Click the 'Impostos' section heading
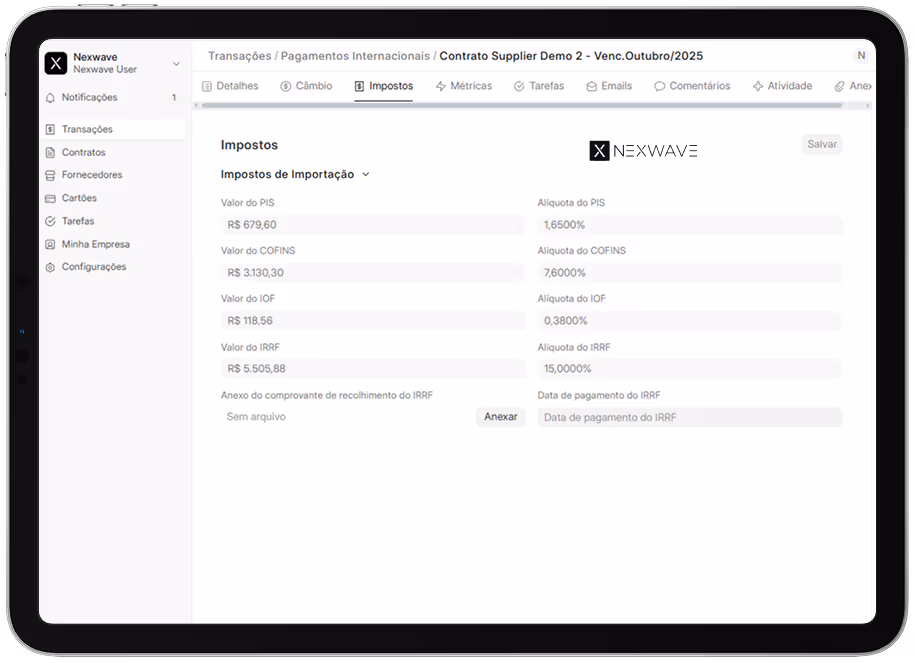Image resolution: width=915 pixels, height=663 pixels. click(249, 145)
